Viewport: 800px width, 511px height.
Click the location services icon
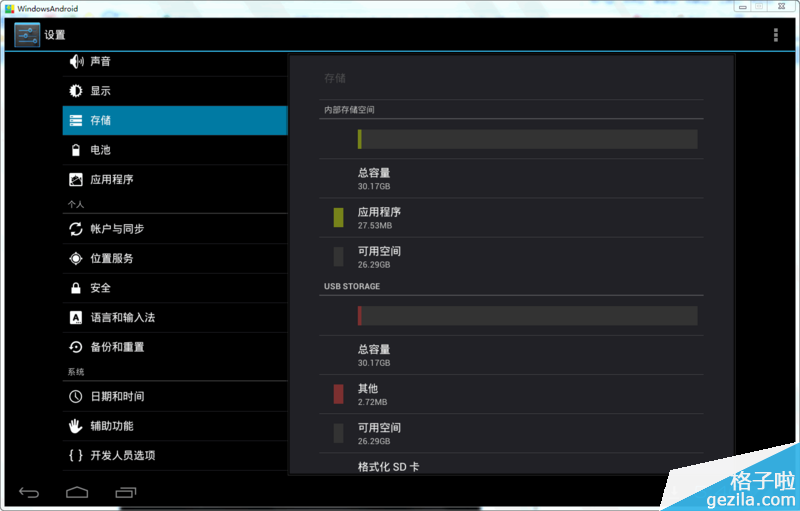(x=76, y=259)
